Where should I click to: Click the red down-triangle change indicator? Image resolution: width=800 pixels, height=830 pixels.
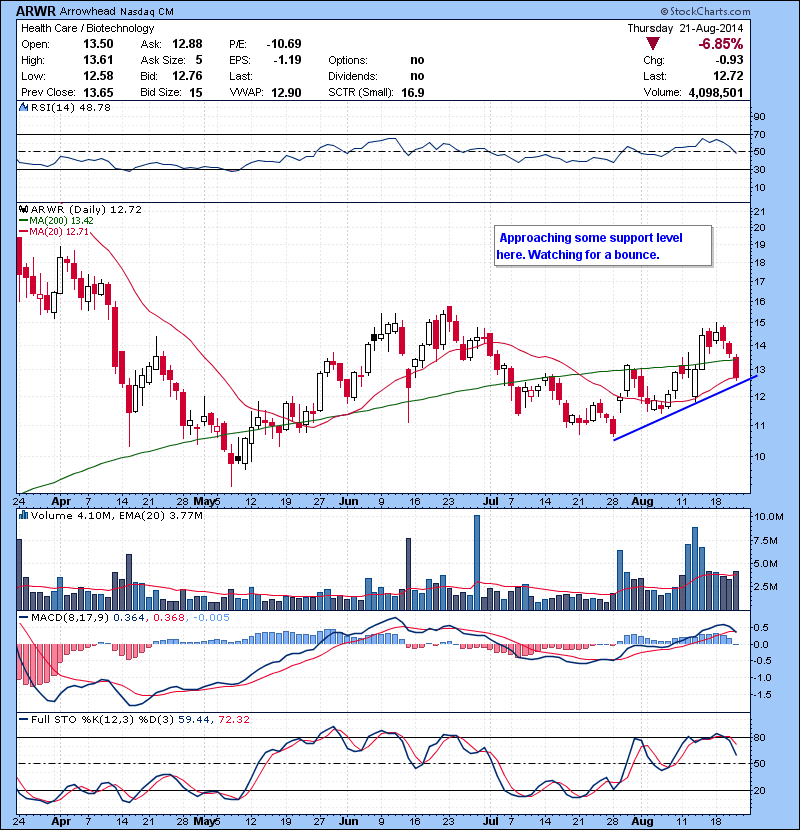pyautogui.click(x=653, y=44)
